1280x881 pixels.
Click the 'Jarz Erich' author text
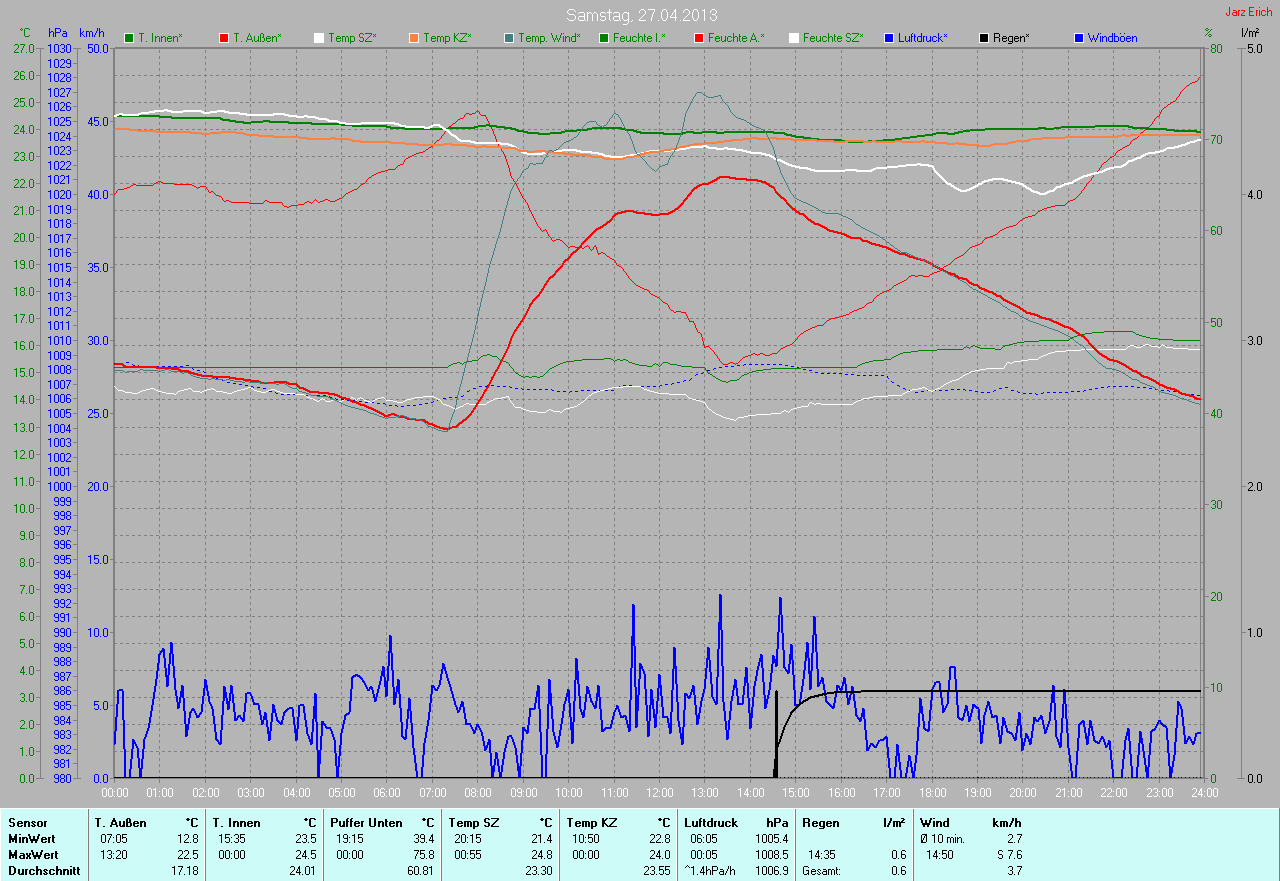click(x=1249, y=12)
